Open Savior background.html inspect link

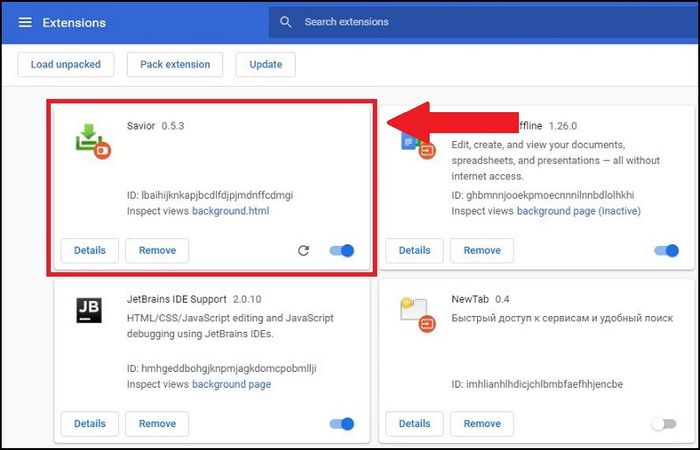[230, 211]
